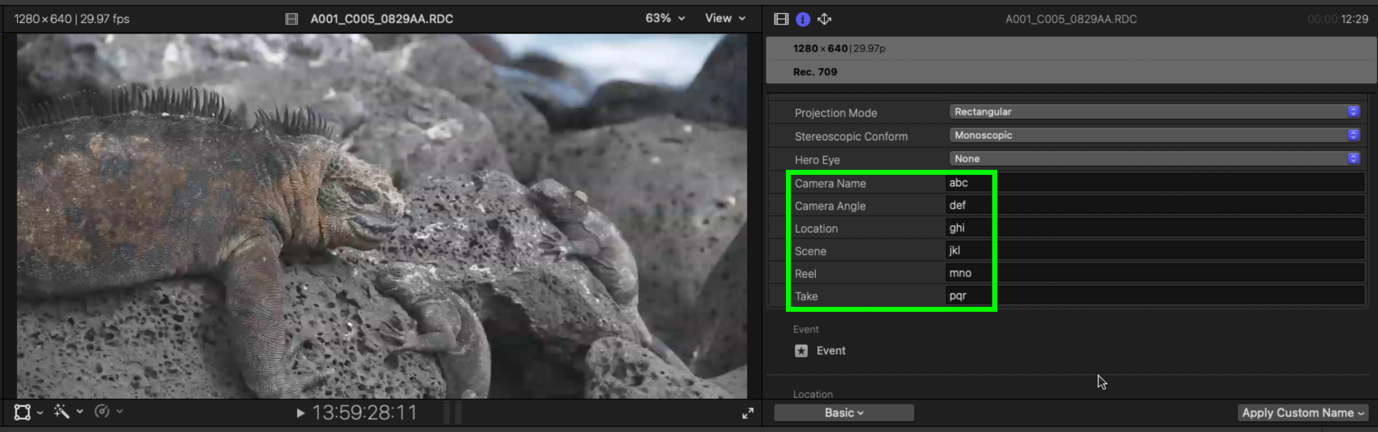
Task: Click the Camera Name field with abc
Action: pyautogui.click(x=1155, y=183)
